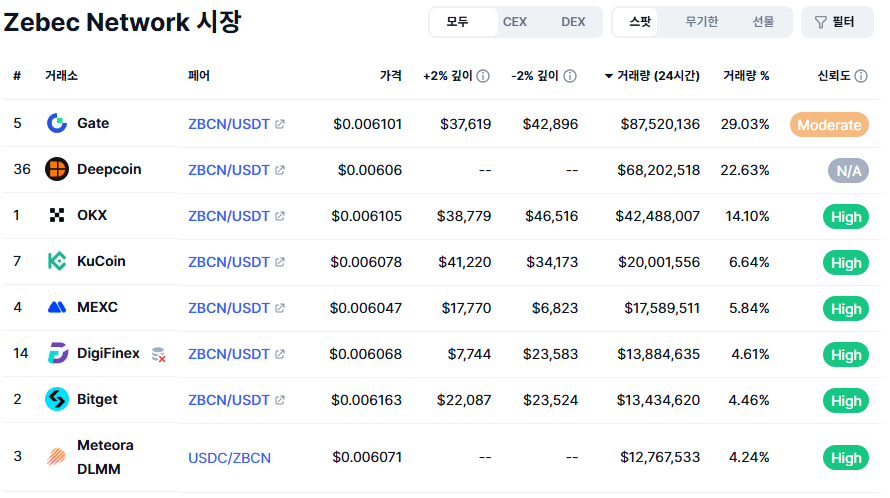
Task: Click external link icon in Deepcoin row
Action: point(280,170)
